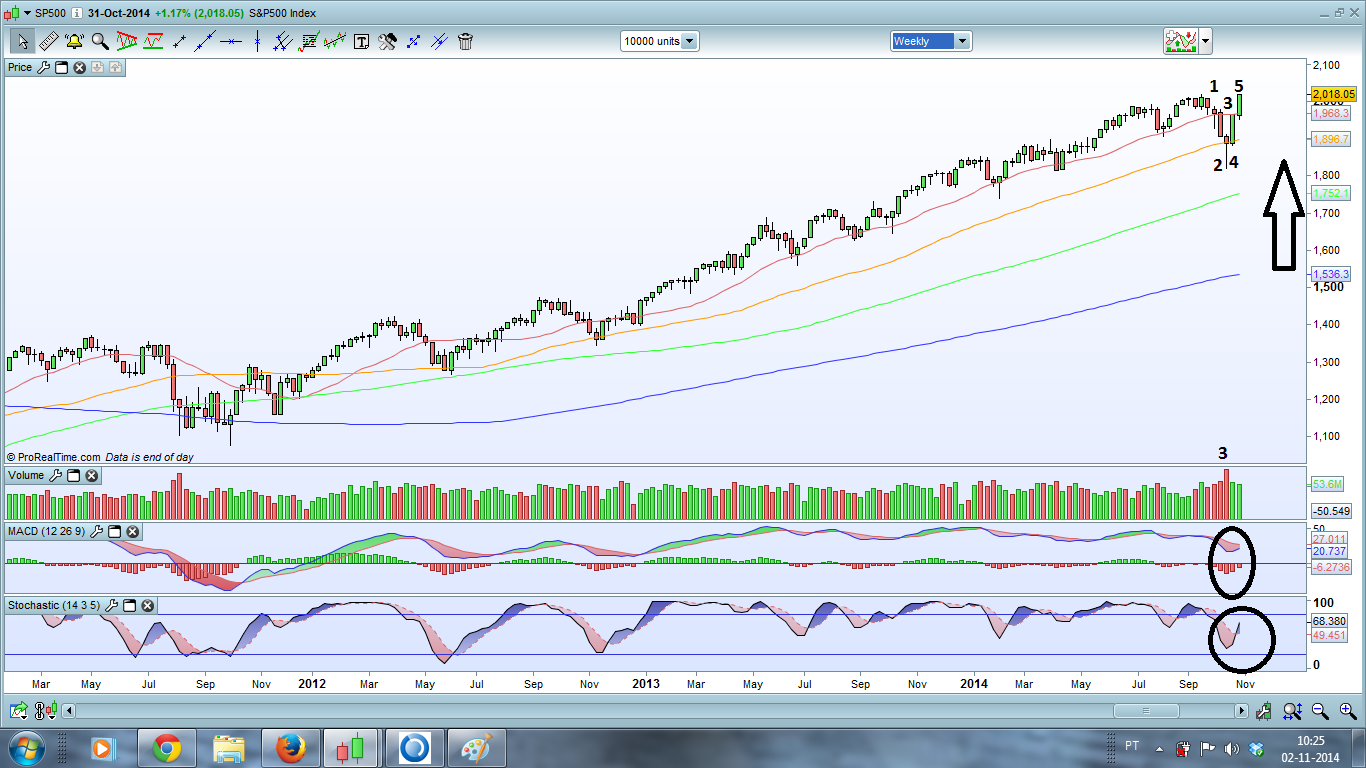Maximize the Volume panel window icon
Screen dimensions: 1366x768
pyautogui.click(x=73, y=476)
